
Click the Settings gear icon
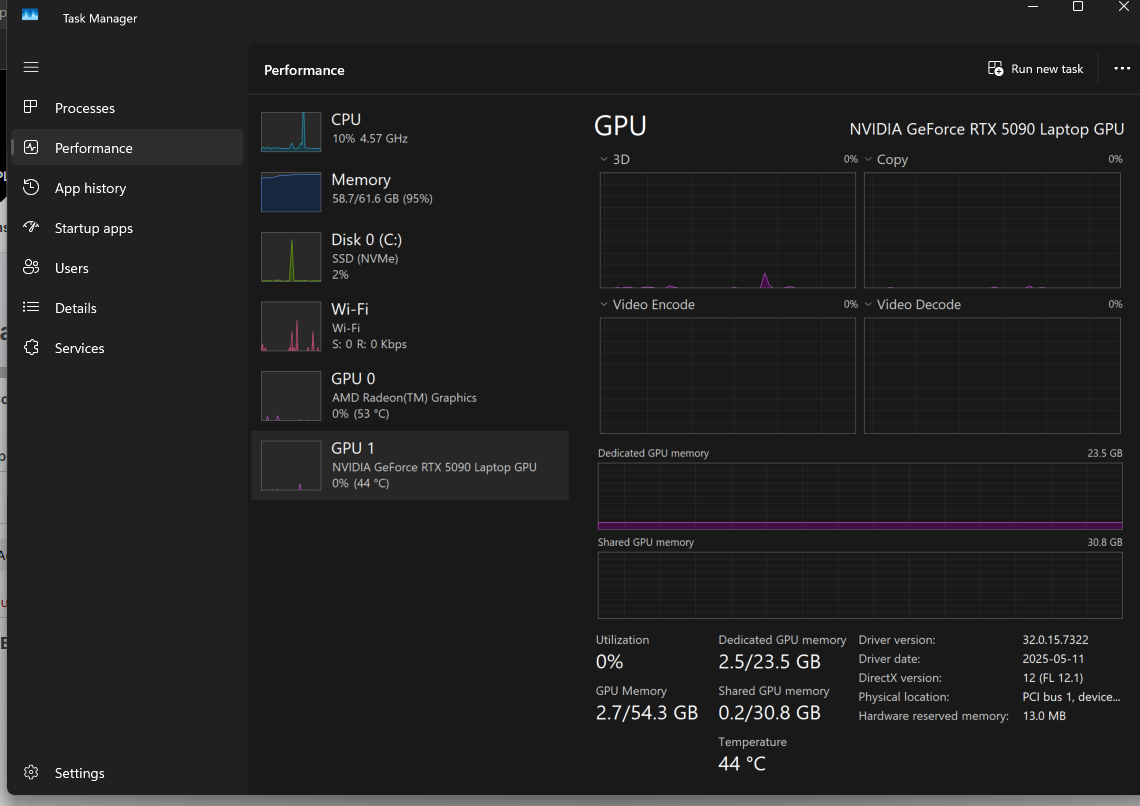(x=31, y=773)
